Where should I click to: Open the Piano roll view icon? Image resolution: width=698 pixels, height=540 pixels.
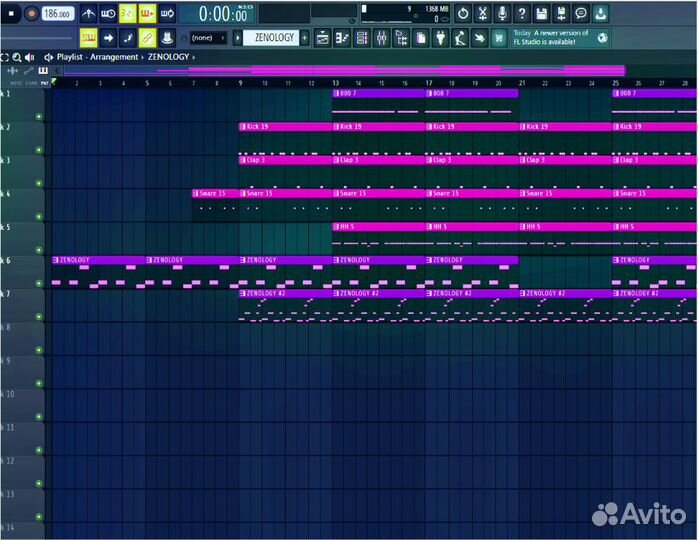coord(342,38)
